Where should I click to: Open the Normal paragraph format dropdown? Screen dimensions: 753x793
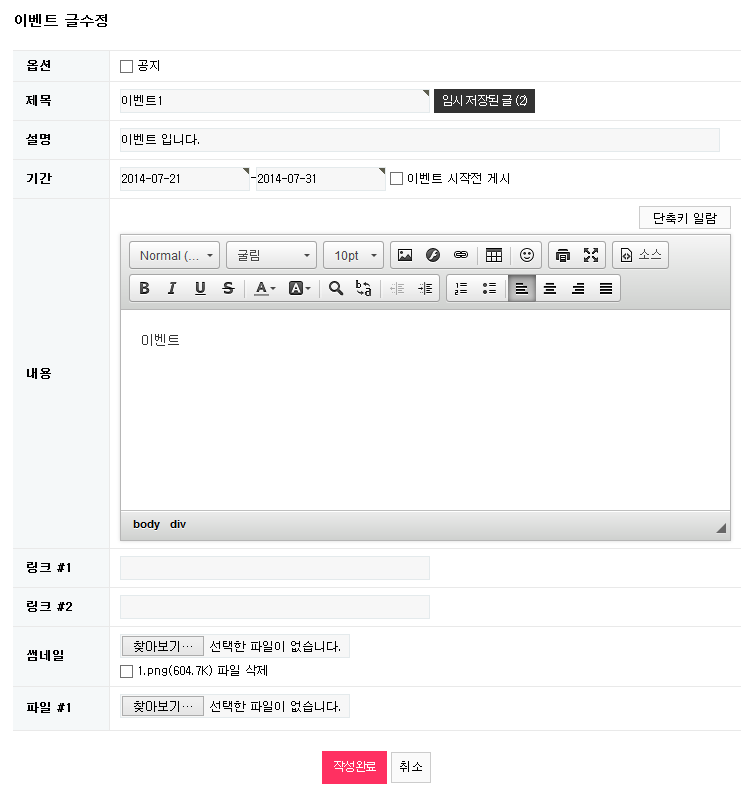click(175, 255)
